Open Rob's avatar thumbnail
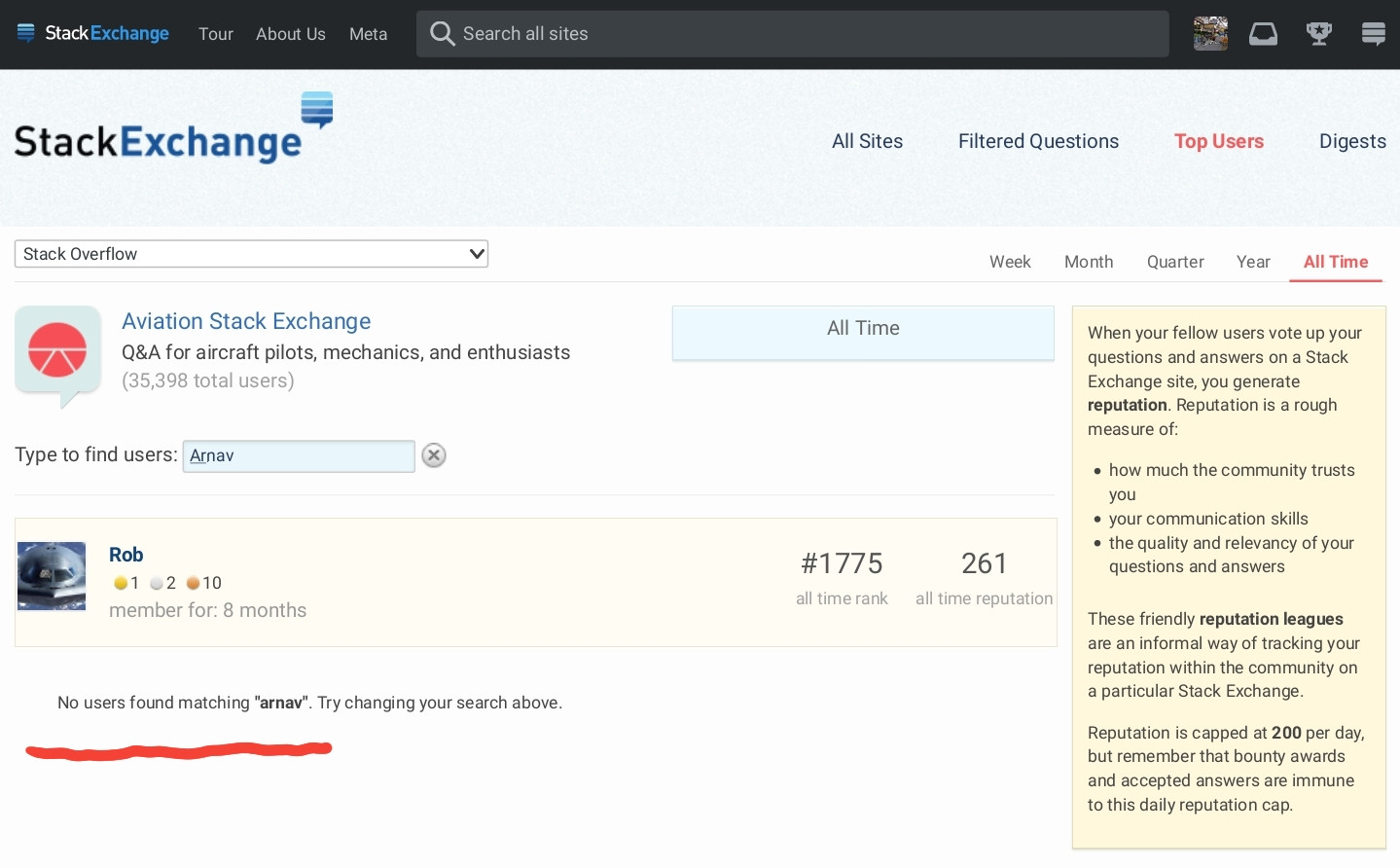The image size is (1400, 868). [52, 576]
